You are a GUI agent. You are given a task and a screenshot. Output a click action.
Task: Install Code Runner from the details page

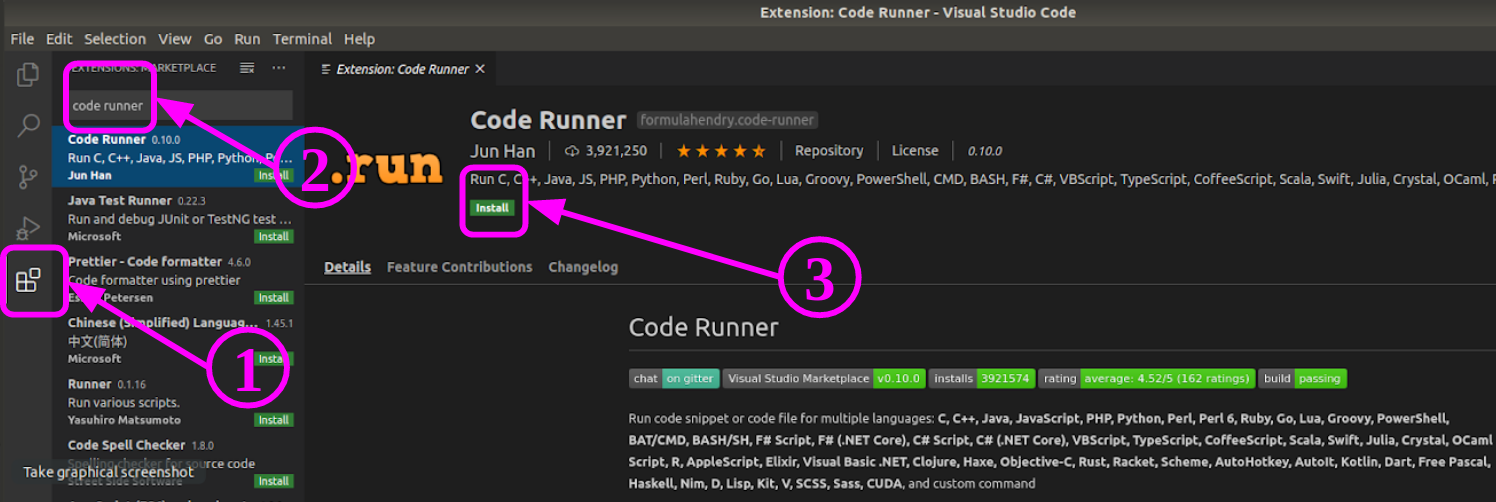pos(492,208)
